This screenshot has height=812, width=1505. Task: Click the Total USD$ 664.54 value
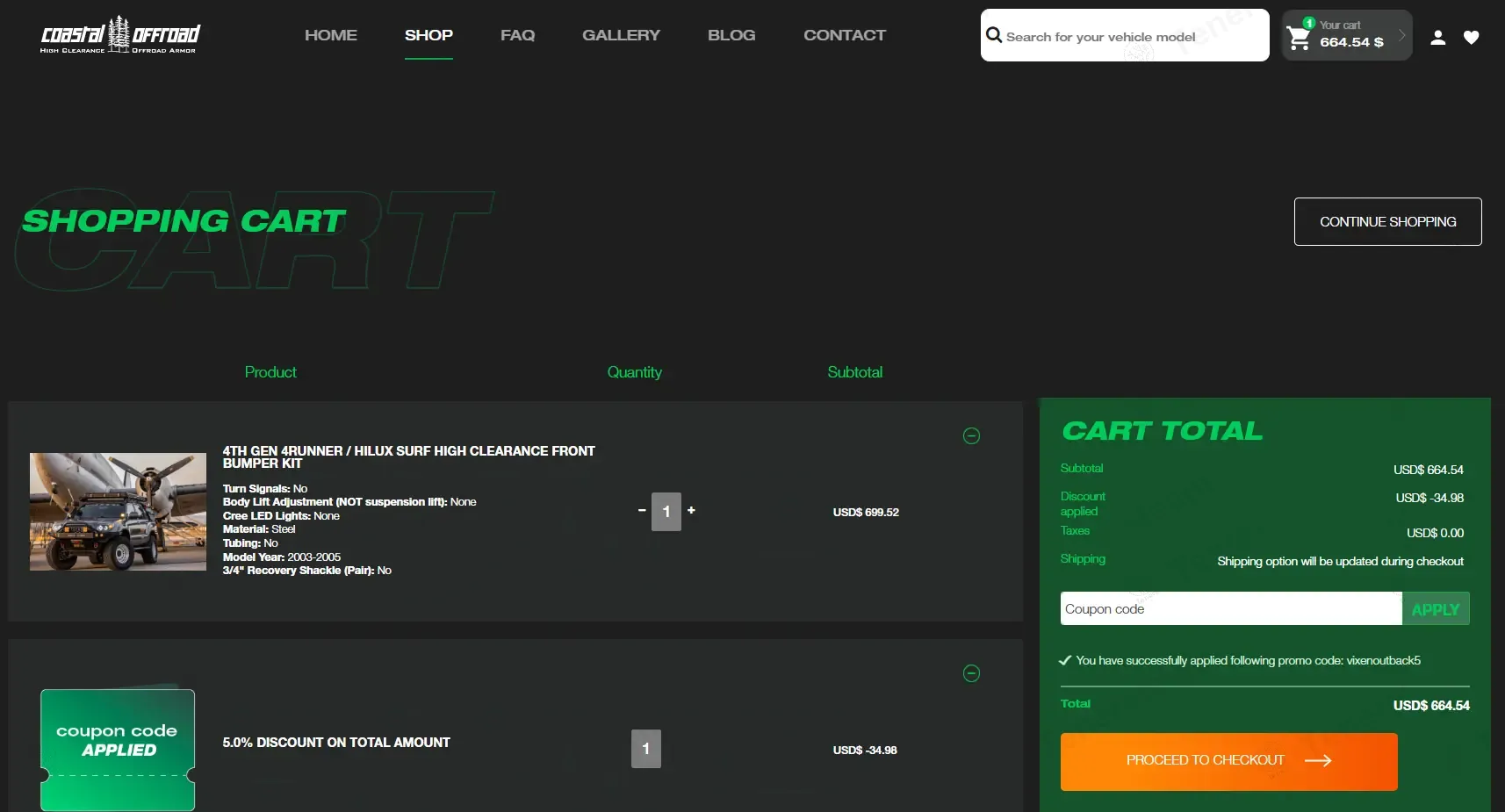click(x=1431, y=705)
